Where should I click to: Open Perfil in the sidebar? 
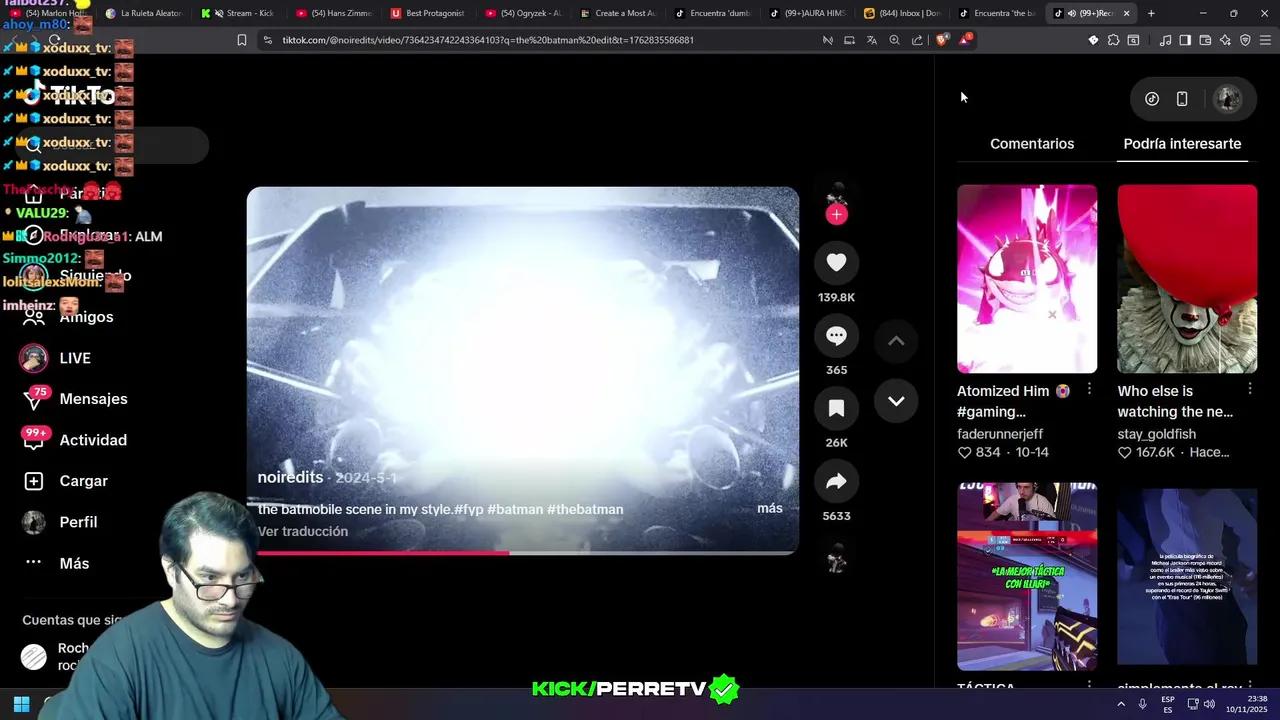click(61, 522)
